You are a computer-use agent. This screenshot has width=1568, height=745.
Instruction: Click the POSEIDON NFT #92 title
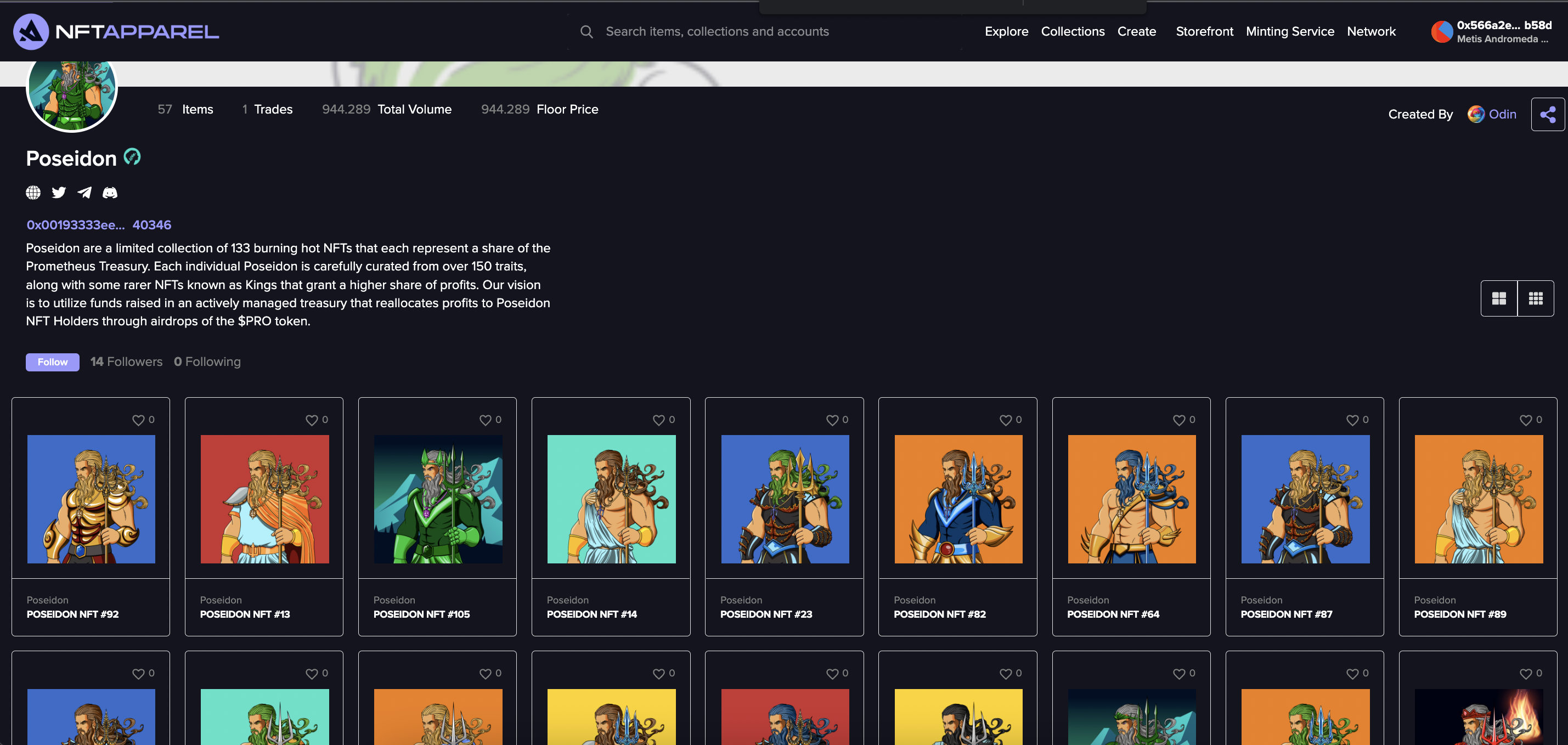tap(73, 614)
